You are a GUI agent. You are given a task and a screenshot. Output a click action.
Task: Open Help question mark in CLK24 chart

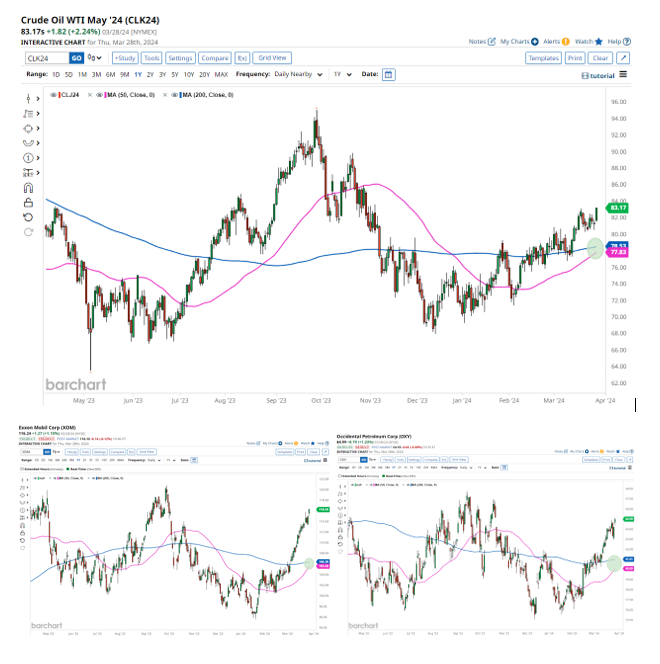click(627, 42)
